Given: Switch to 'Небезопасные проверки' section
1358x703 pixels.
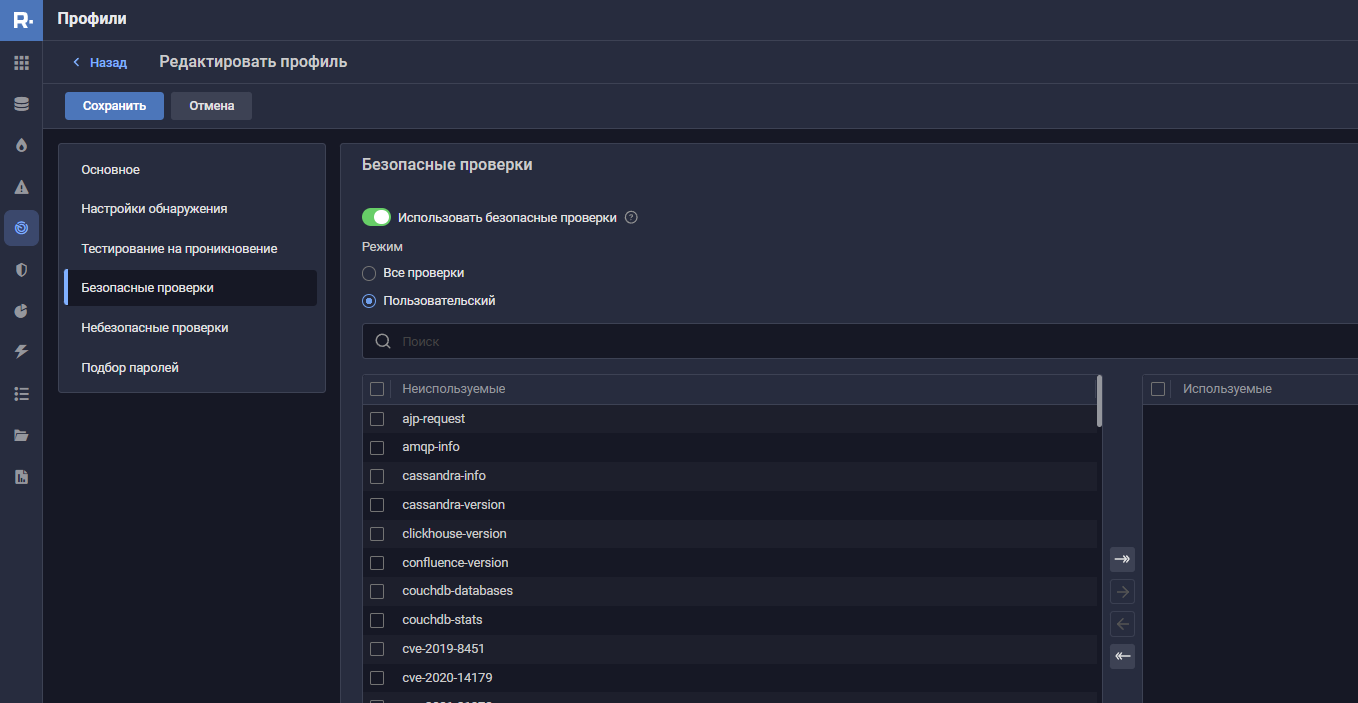Looking at the screenshot, I should (x=155, y=328).
